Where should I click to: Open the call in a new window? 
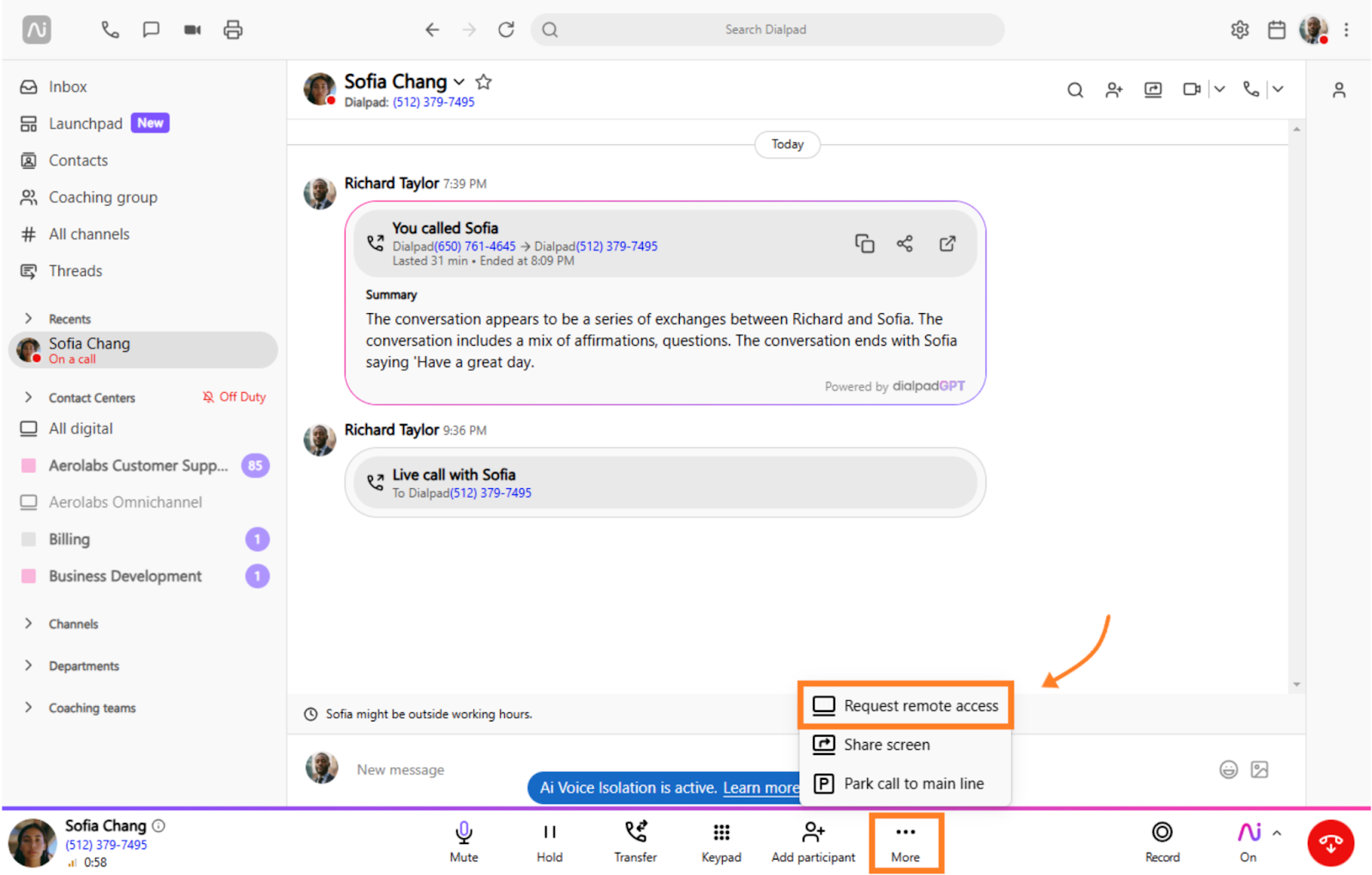pyautogui.click(x=948, y=244)
